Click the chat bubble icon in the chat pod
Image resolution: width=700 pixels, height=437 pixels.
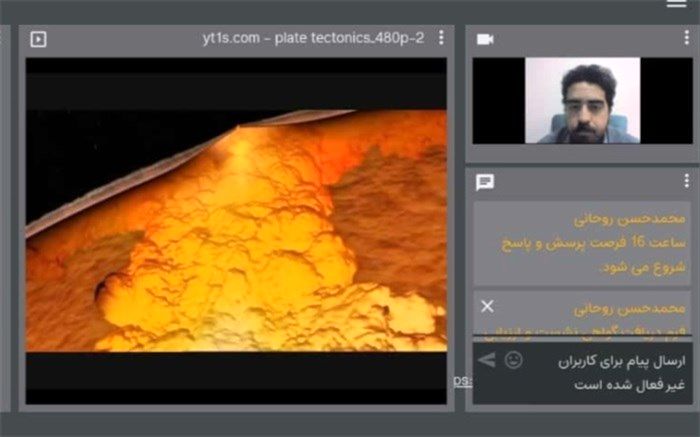tap(485, 182)
